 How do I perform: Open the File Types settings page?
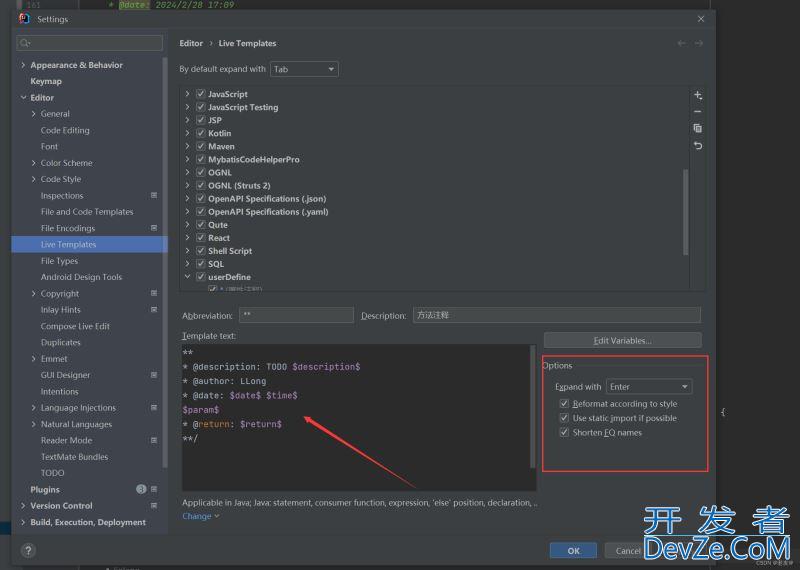pos(59,261)
